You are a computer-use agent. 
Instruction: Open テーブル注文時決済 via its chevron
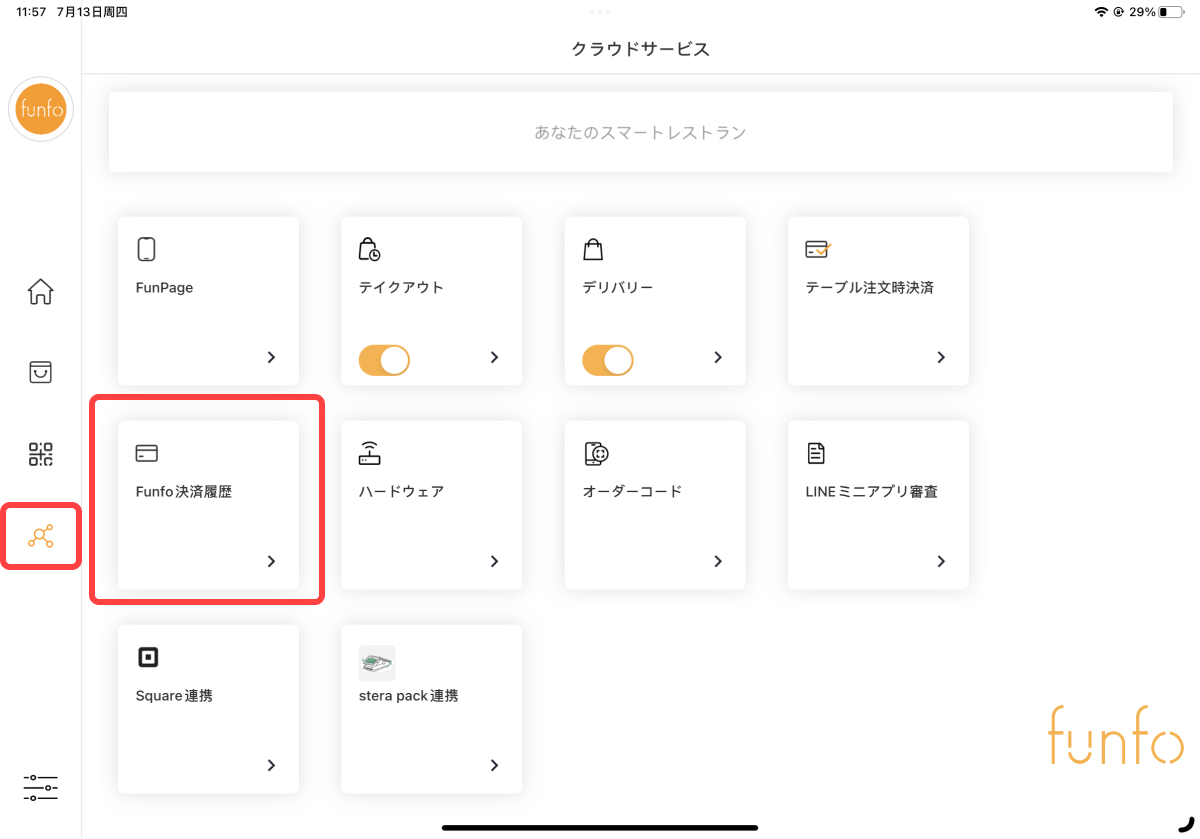point(941,357)
